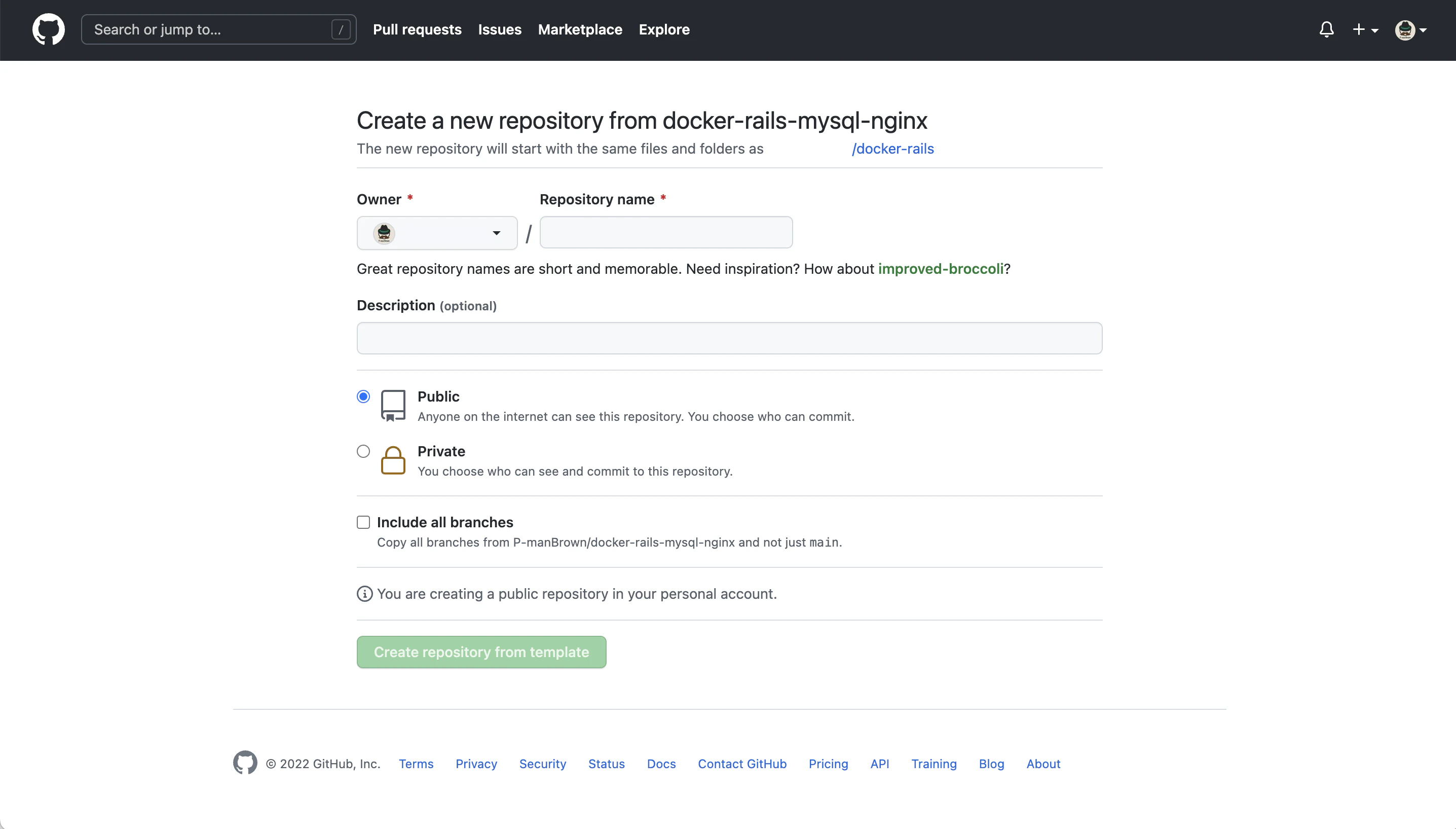
Task: Open the Training footer link
Action: point(934,764)
